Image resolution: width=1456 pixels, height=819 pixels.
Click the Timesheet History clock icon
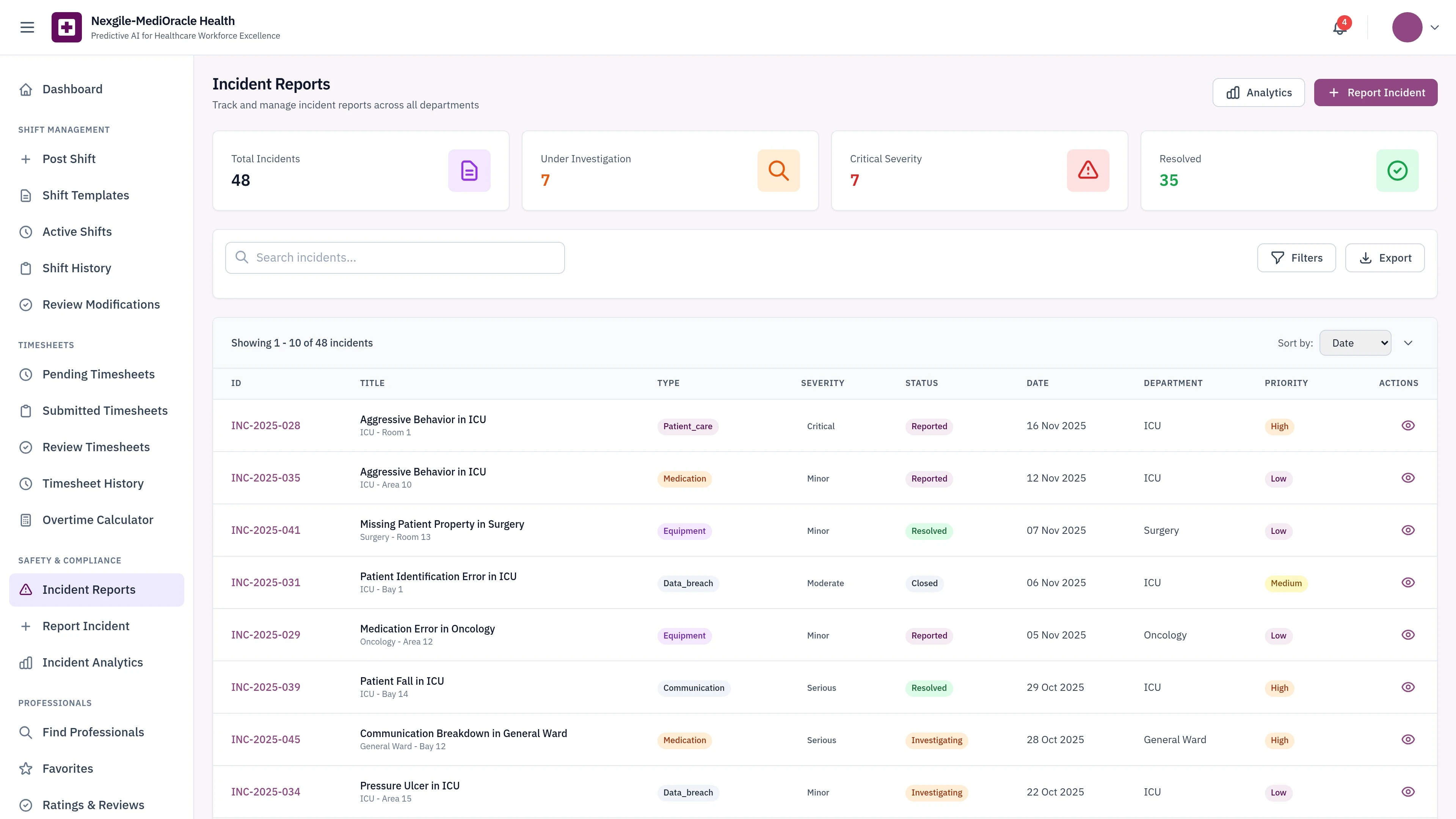click(x=26, y=484)
